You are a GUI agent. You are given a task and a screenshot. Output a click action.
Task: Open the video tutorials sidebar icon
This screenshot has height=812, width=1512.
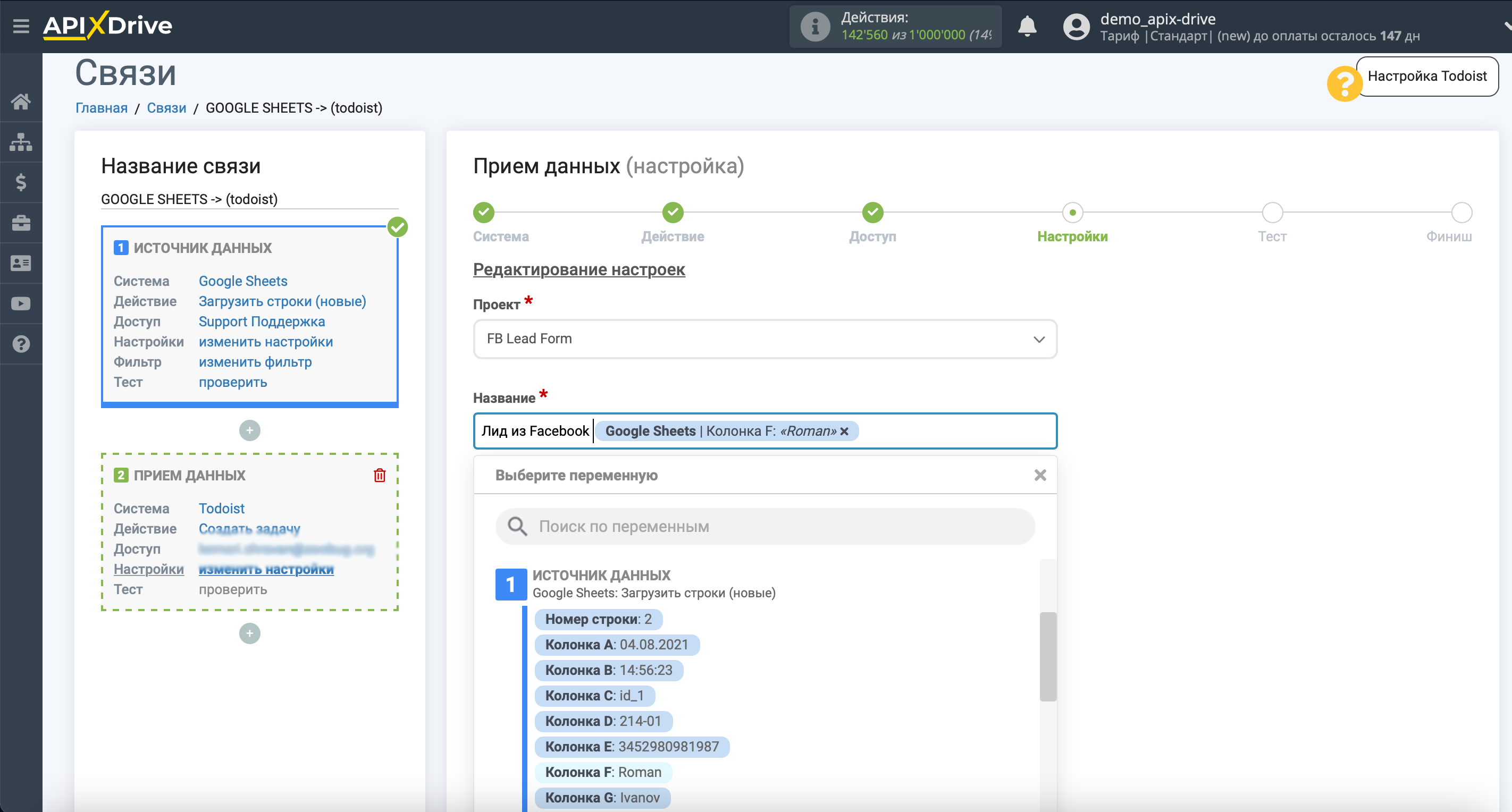pos(21,304)
